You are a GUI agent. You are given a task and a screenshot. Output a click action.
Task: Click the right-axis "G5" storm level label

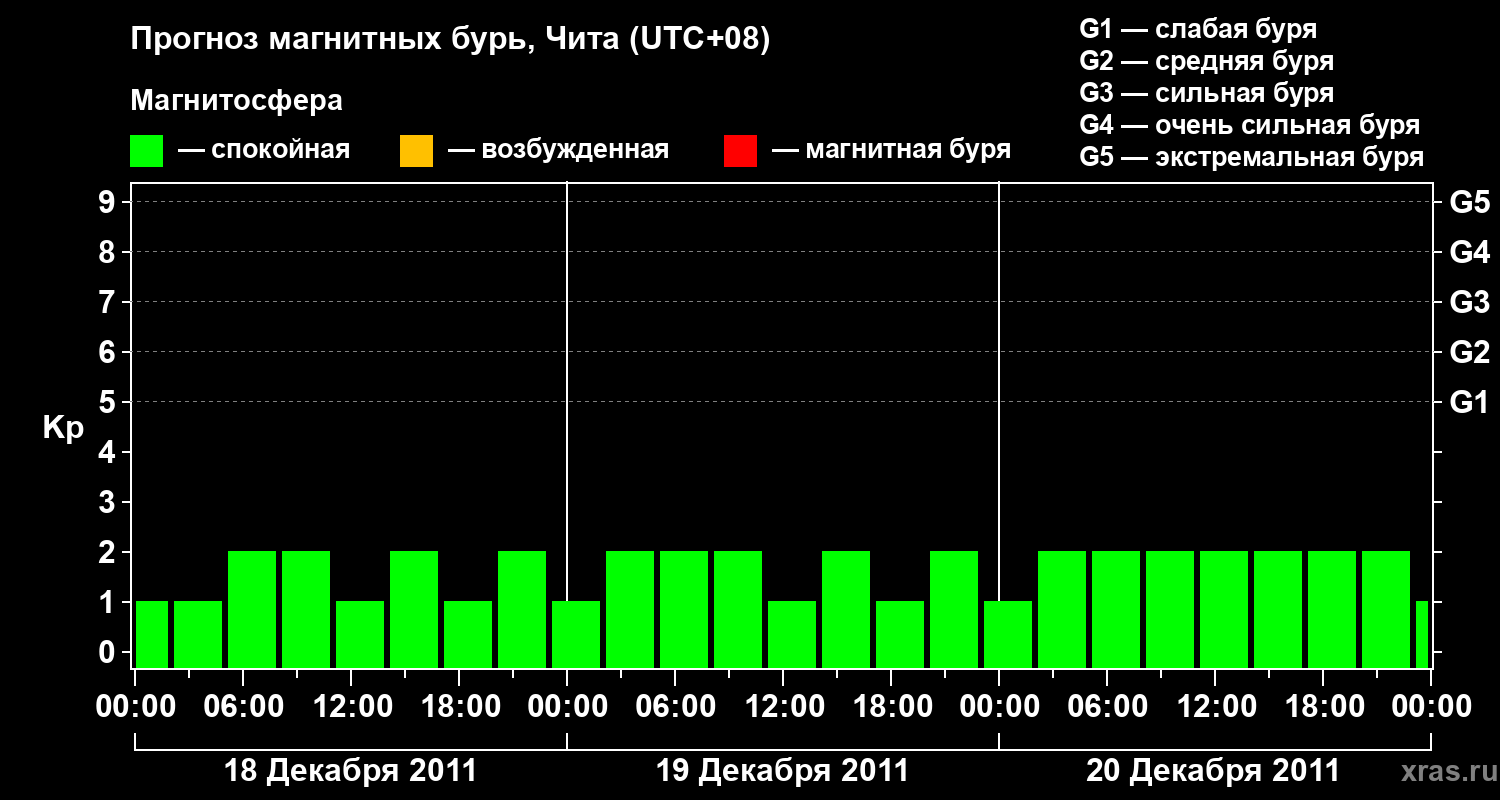pos(1469,202)
